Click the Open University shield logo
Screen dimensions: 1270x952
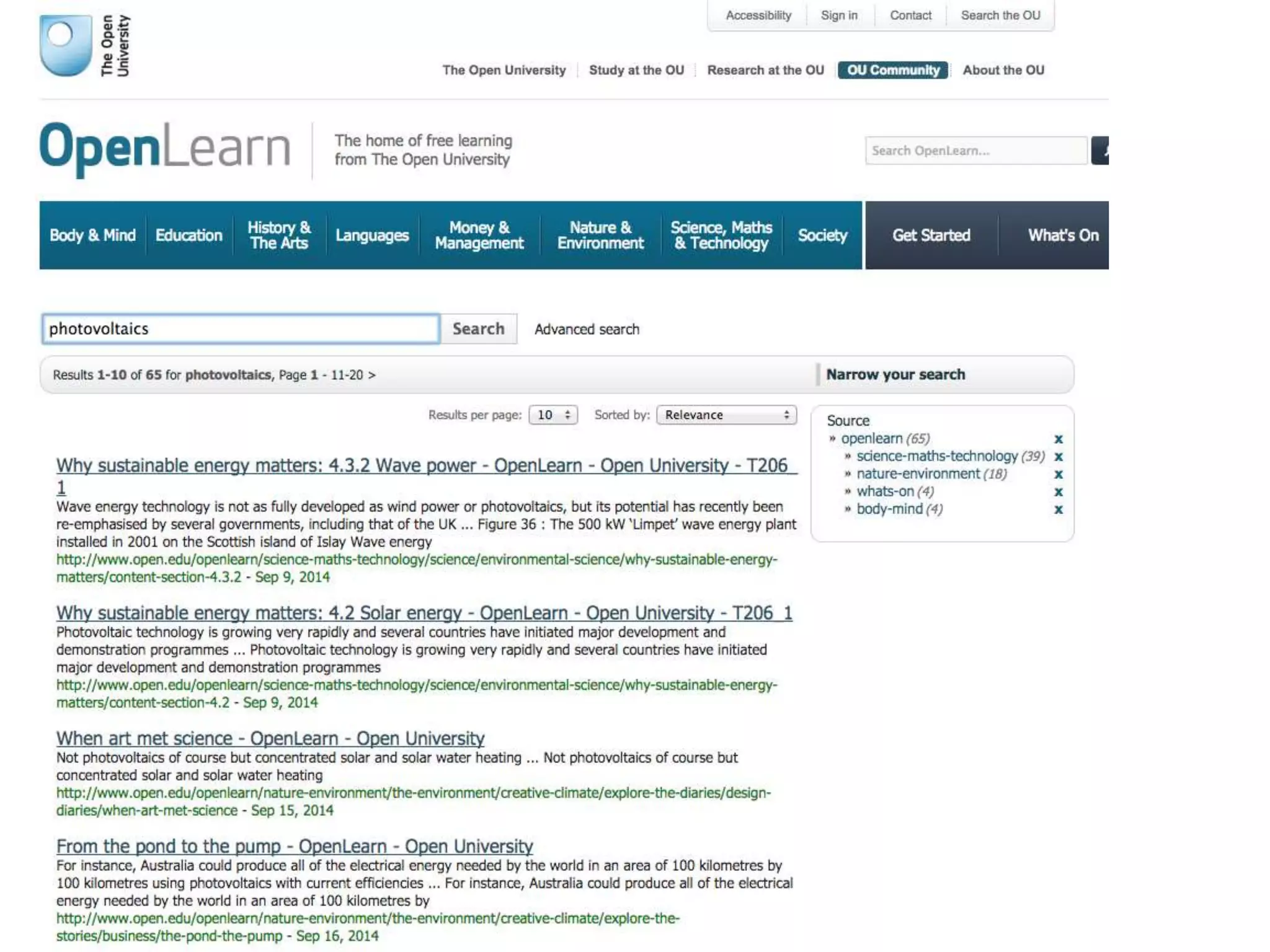66,46
